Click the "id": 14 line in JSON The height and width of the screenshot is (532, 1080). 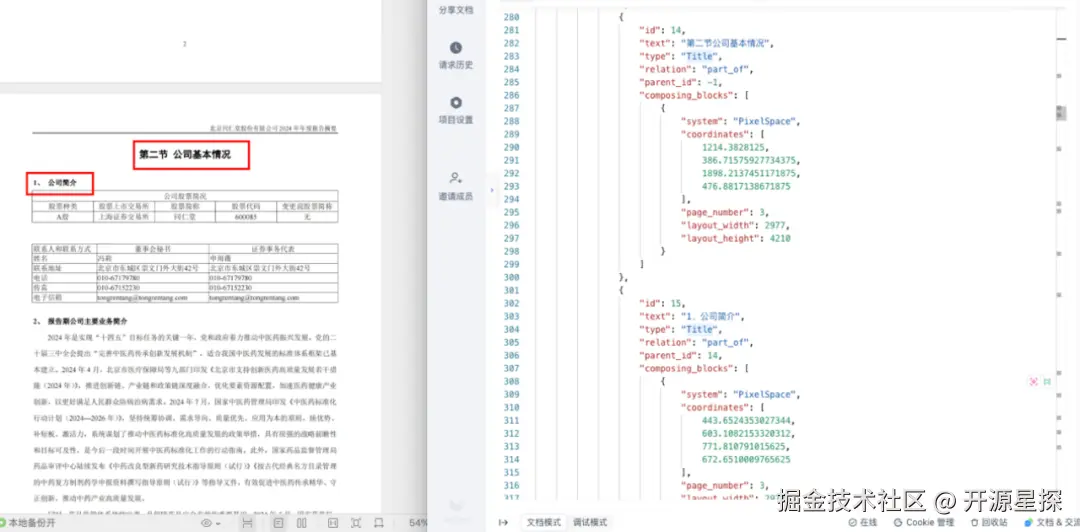click(661, 30)
